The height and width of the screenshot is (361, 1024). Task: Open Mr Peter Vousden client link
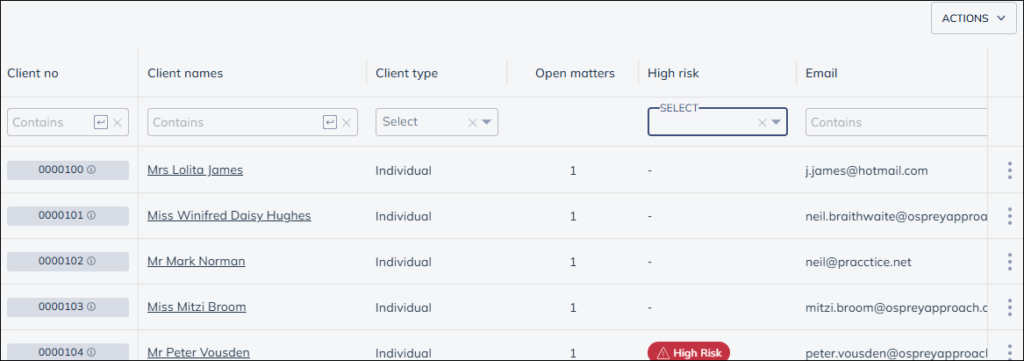(x=199, y=353)
